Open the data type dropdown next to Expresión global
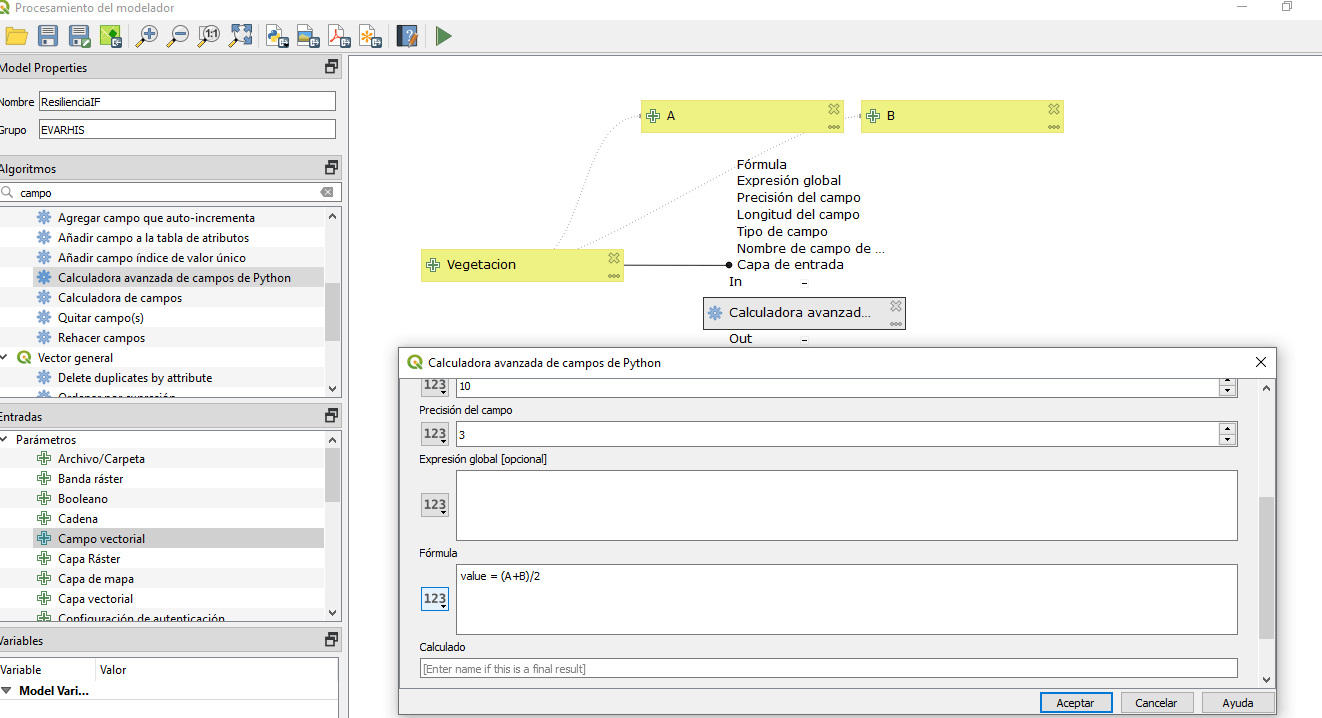Screen dimensions: 1322x718 click(435, 504)
